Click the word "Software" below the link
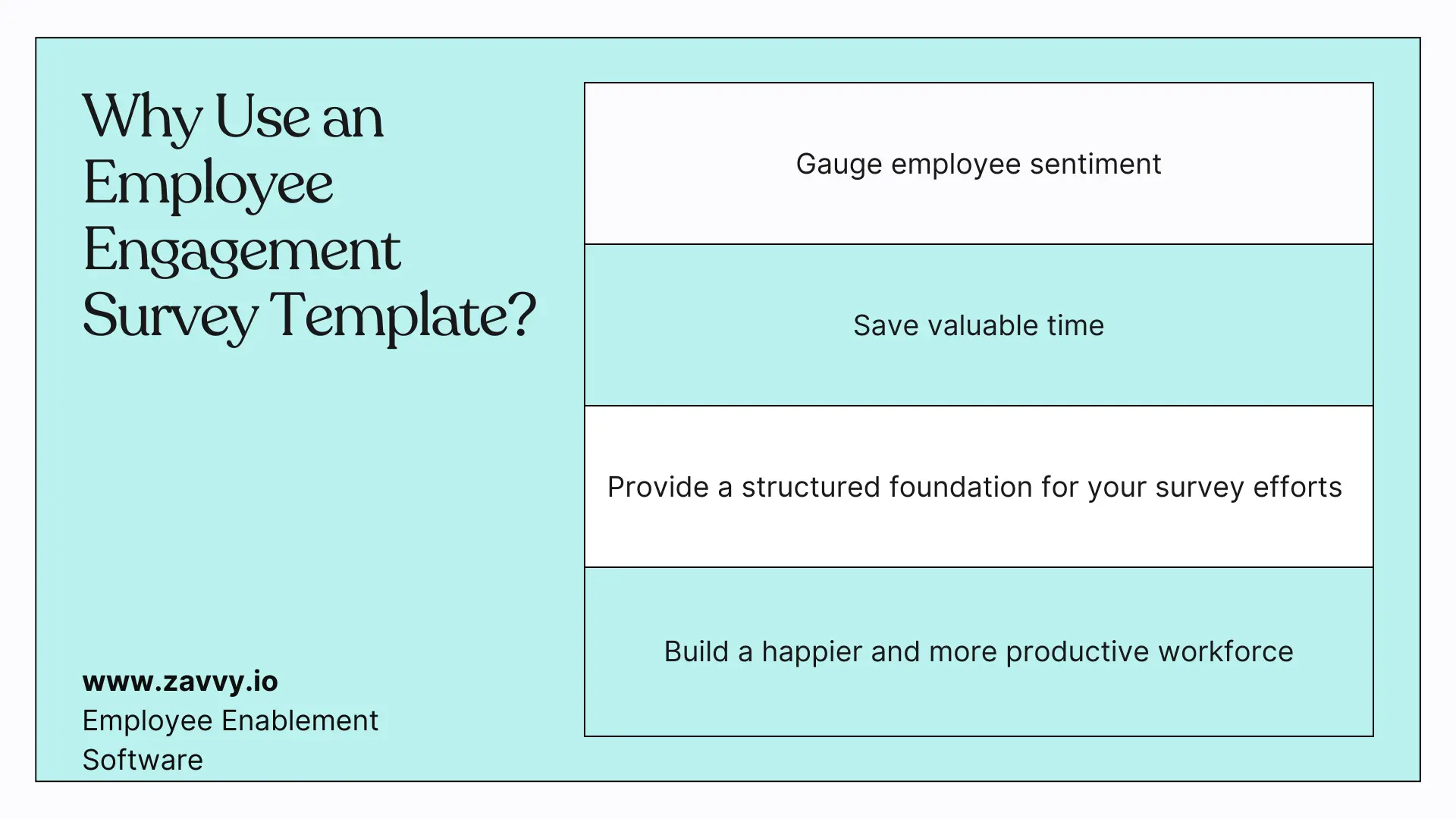Image resolution: width=1456 pixels, height=819 pixels. click(143, 760)
